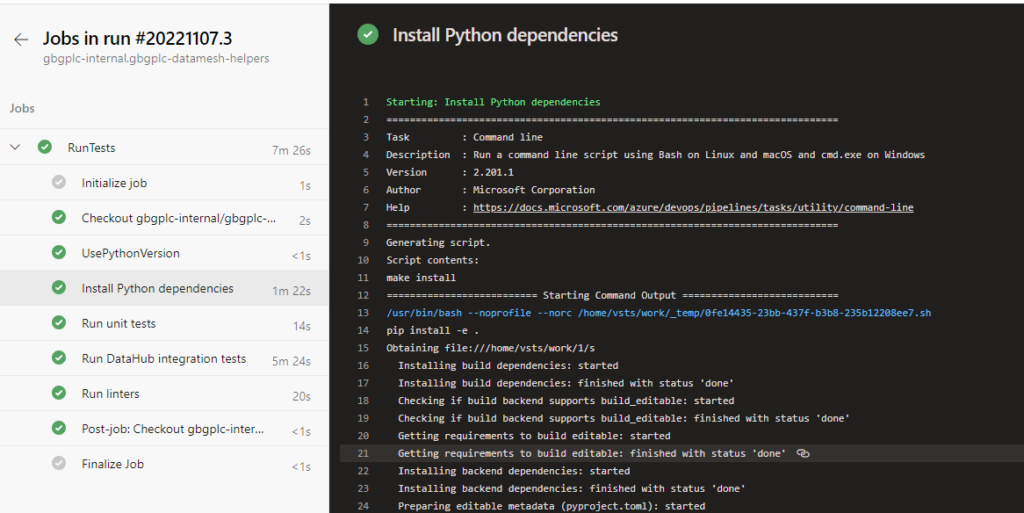Open the Checkout gbgplc-internal step
The width and height of the screenshot is (1024, 513).
point(165,218)
